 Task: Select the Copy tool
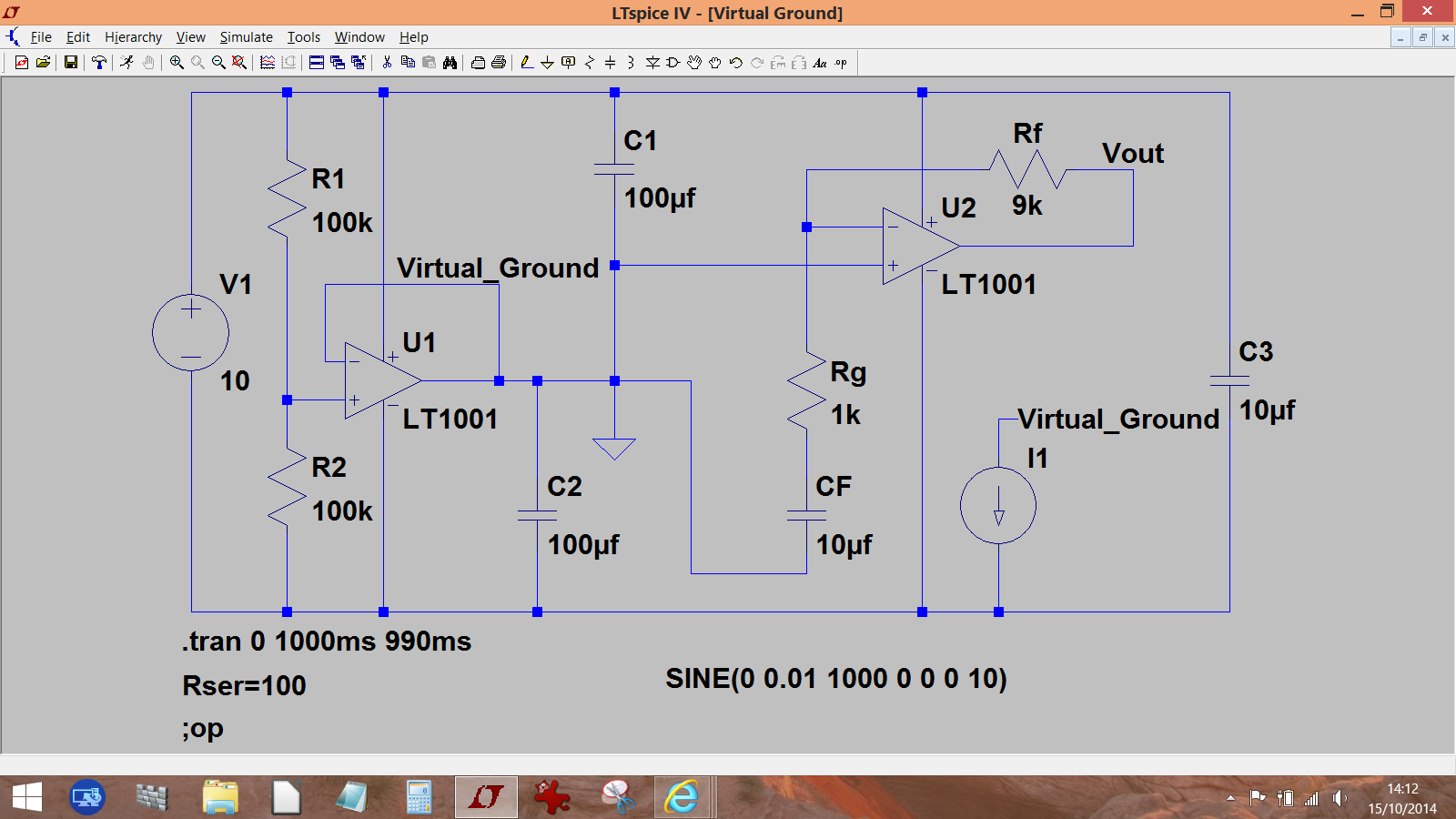pyautogui.click(x=408, y=63)
